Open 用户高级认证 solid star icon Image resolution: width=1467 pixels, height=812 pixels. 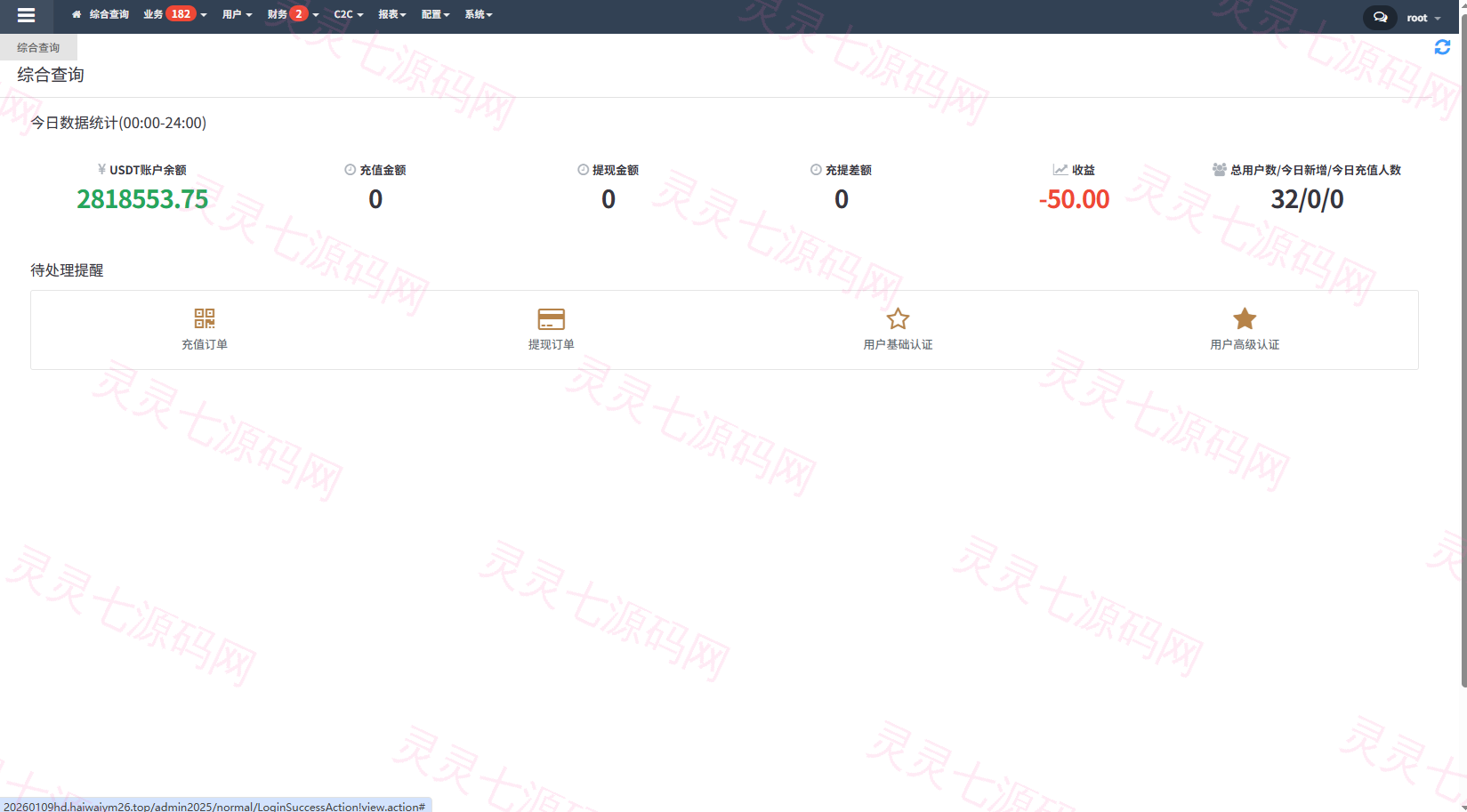(x=1245, y=318)
